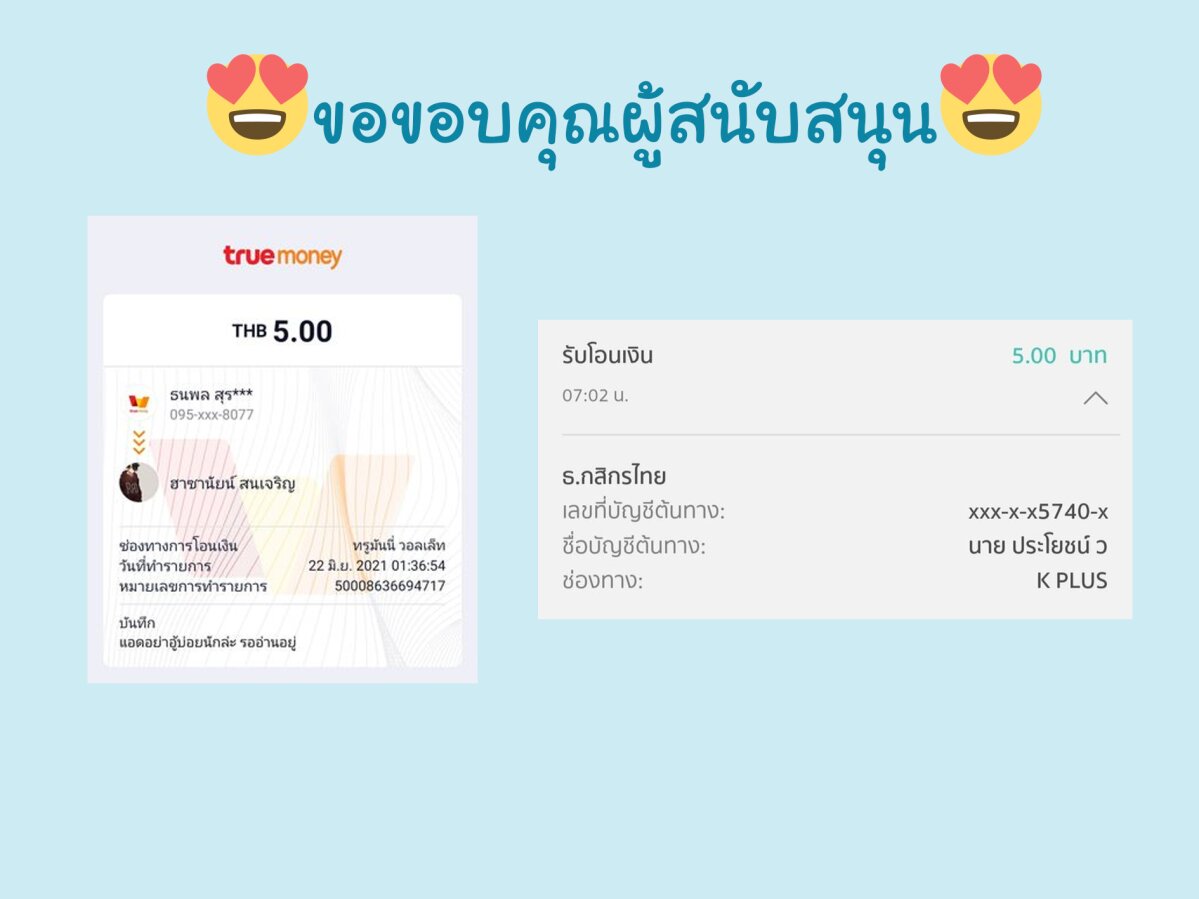Click the left heart-eyes emoji
Screen dimensions: 1199x899
257,104
